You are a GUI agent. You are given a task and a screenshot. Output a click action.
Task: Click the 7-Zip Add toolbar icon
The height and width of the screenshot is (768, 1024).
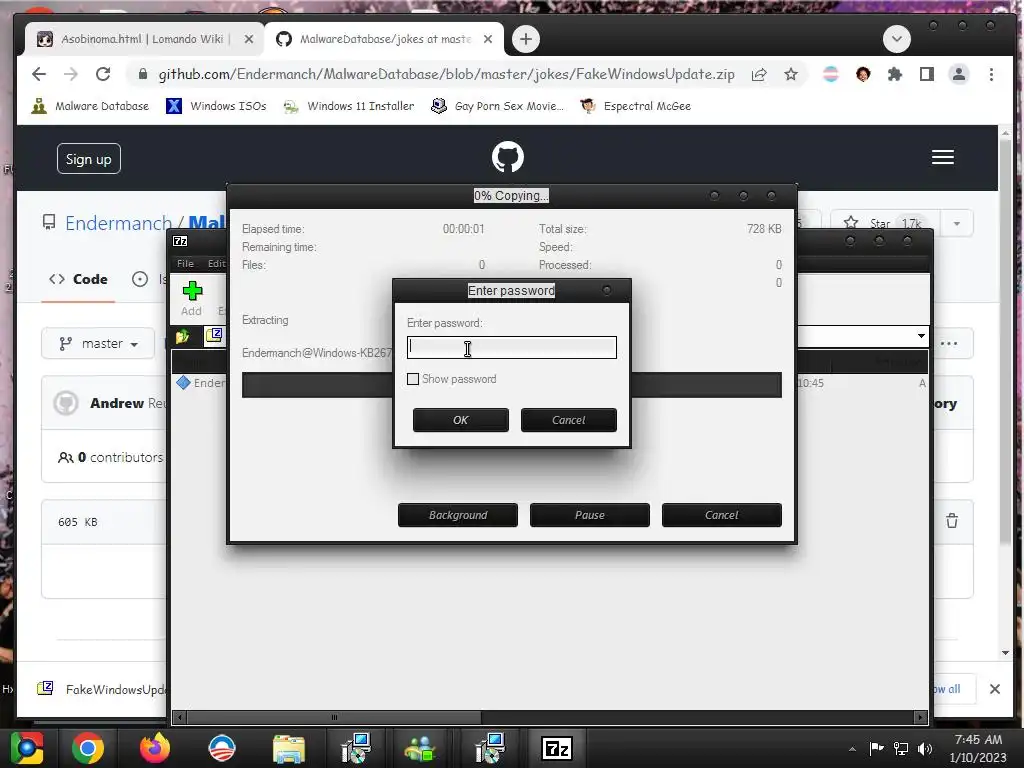coord(191,298)
